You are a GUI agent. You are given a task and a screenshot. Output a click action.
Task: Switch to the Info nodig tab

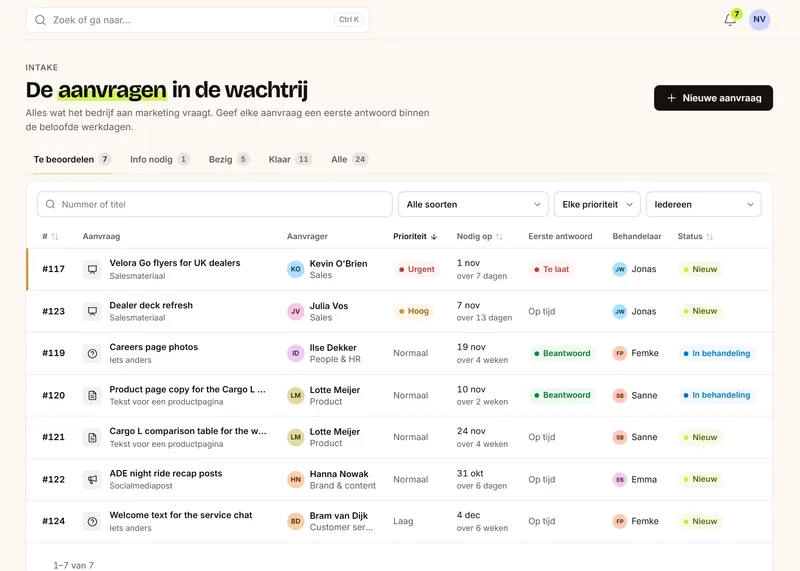coord(159,159)
